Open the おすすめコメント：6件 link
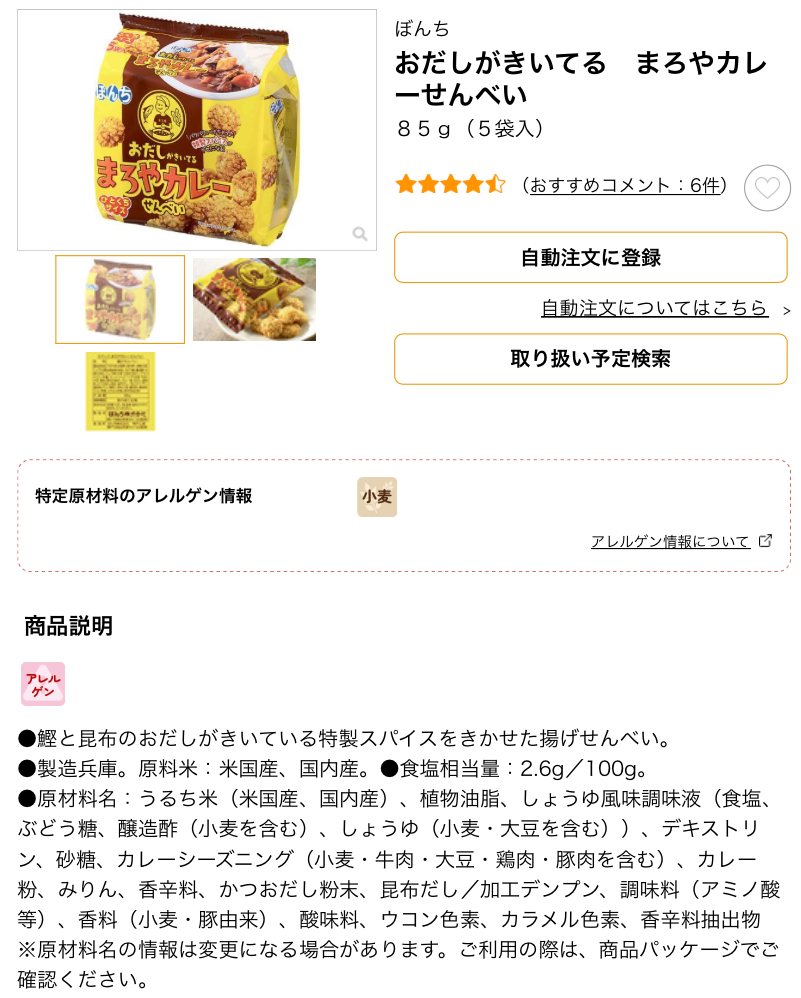Screen dimensions: 801x998 point(625,185)
